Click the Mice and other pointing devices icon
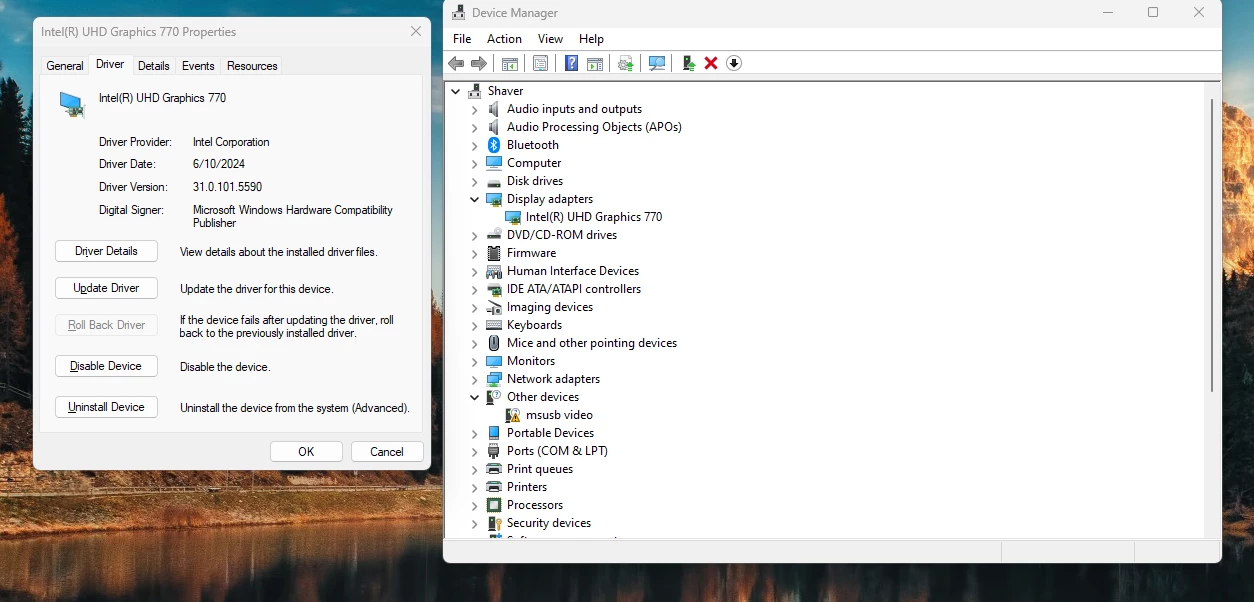This screenshot has height=602, width=1254. (494, 343)
